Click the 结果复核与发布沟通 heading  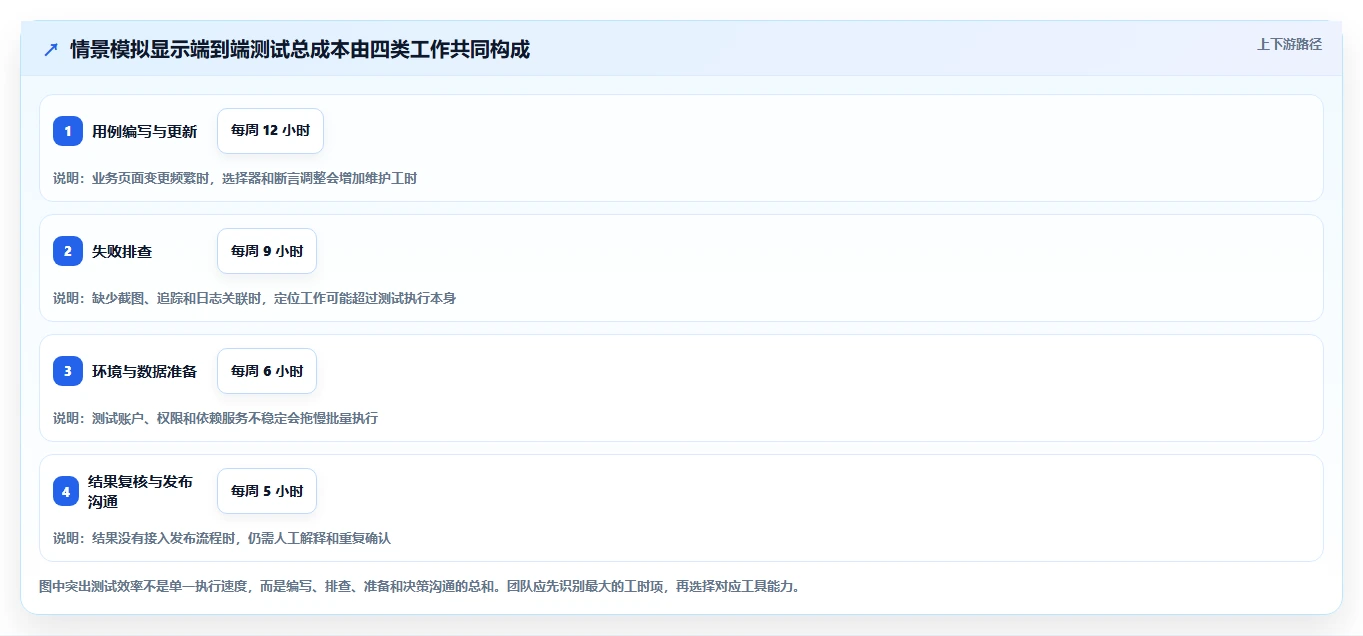(x=140, y=491)
